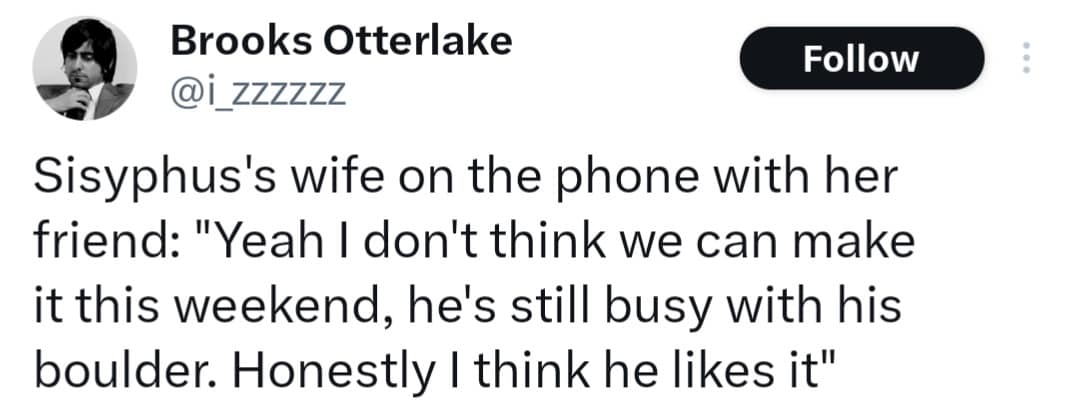The width and height of the screenshot is (1080, 413).
Task: Click the @i_zzzzzz handle
Action: click(x=258, y=93)
